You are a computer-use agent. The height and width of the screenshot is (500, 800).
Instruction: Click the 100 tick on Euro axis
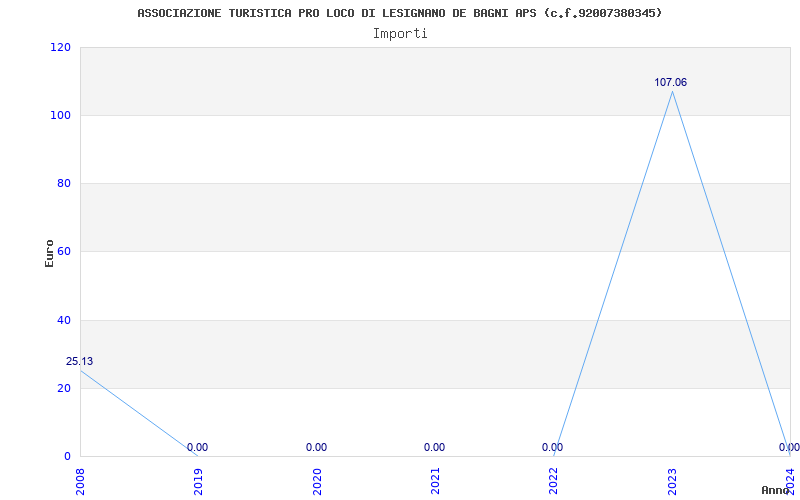[60, 115]
